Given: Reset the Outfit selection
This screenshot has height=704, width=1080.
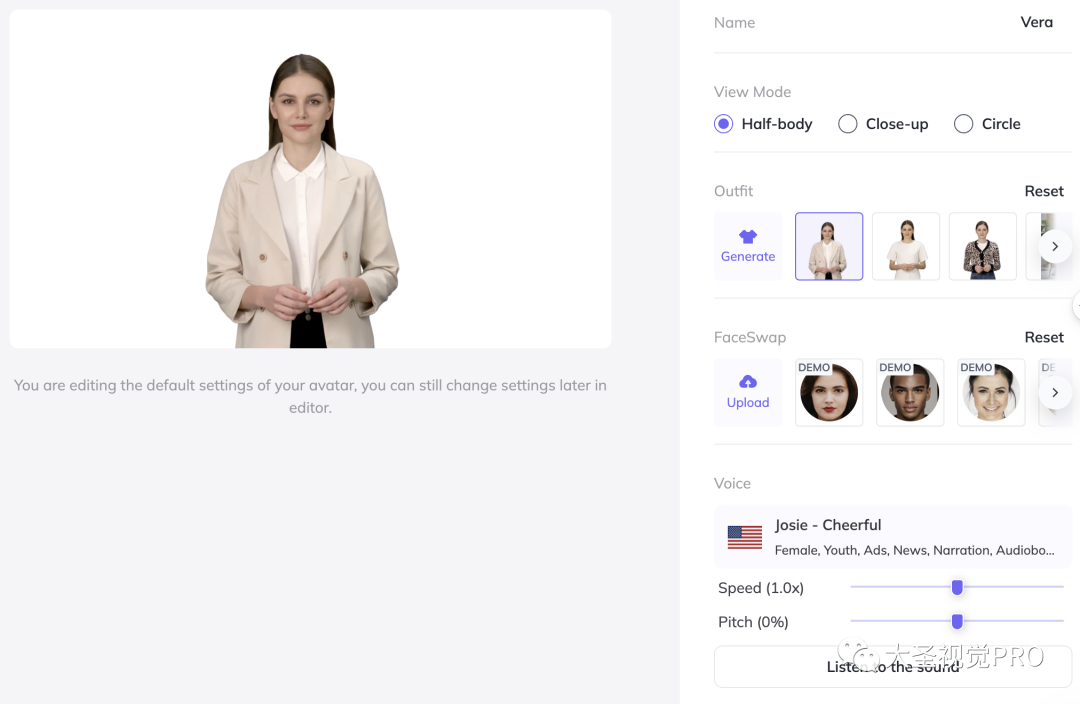Looking at the screenshot, I should (x=1044, y=191).
